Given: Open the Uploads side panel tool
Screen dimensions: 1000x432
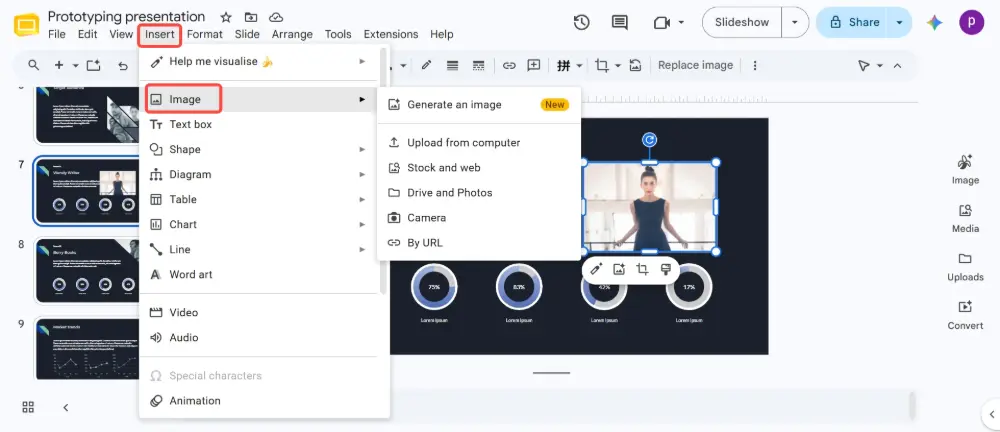Looking at the screenshot, I should [x=965, y=267].
